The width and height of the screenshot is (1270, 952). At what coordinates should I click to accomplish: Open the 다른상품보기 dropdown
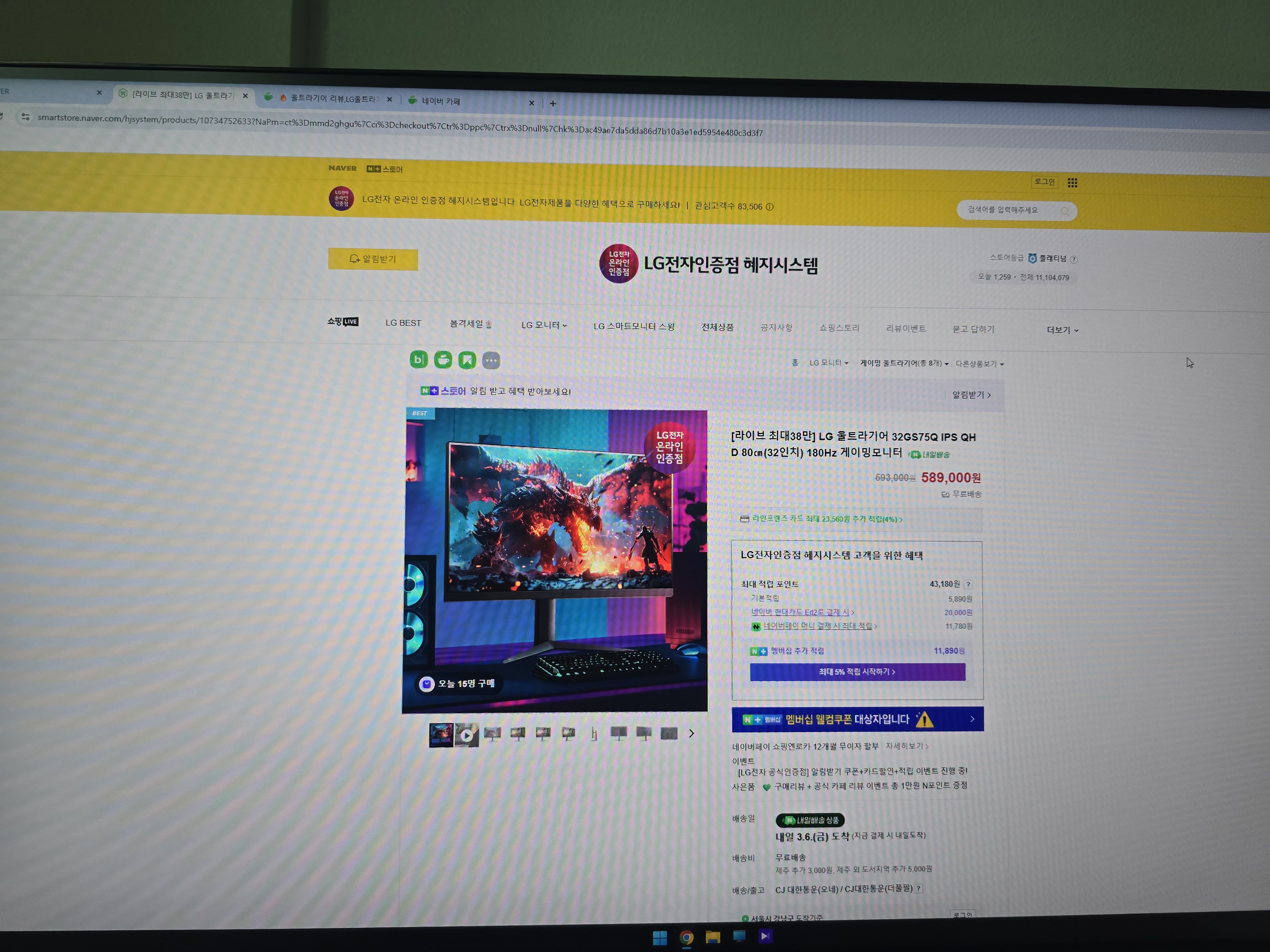point(979,364)
